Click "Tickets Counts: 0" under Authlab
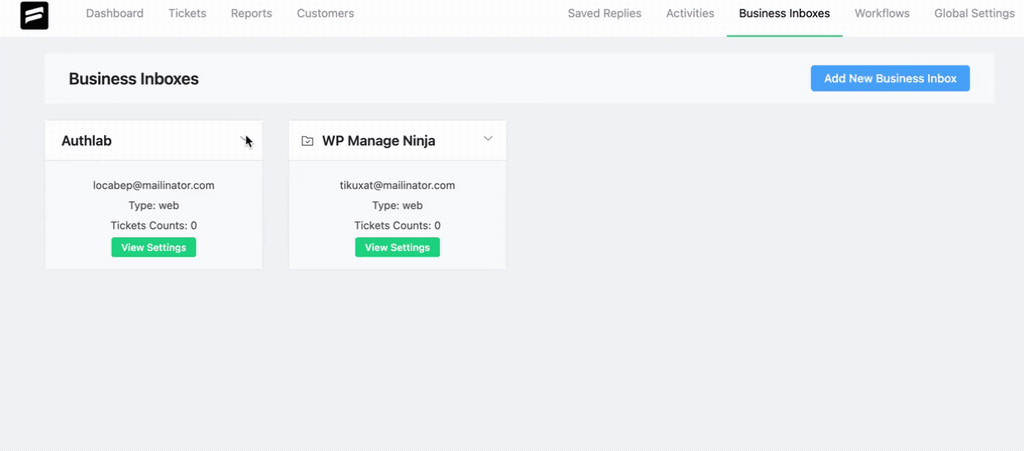 click(153, 226)
